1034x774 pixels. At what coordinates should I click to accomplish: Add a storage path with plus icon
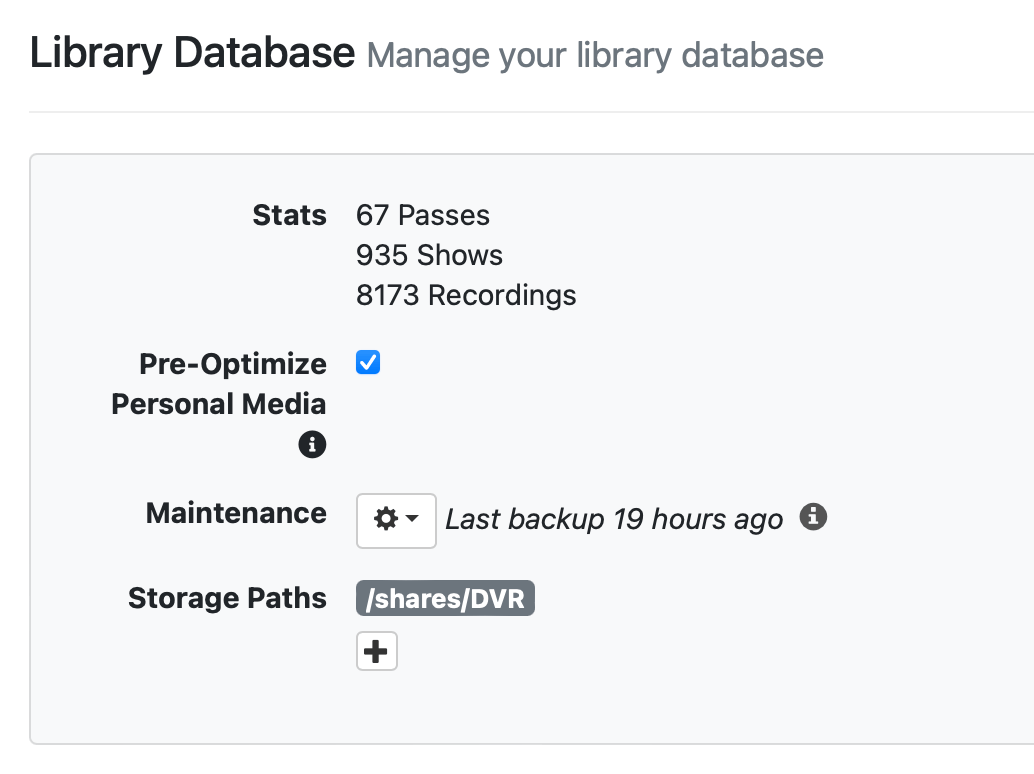point(377,652)
